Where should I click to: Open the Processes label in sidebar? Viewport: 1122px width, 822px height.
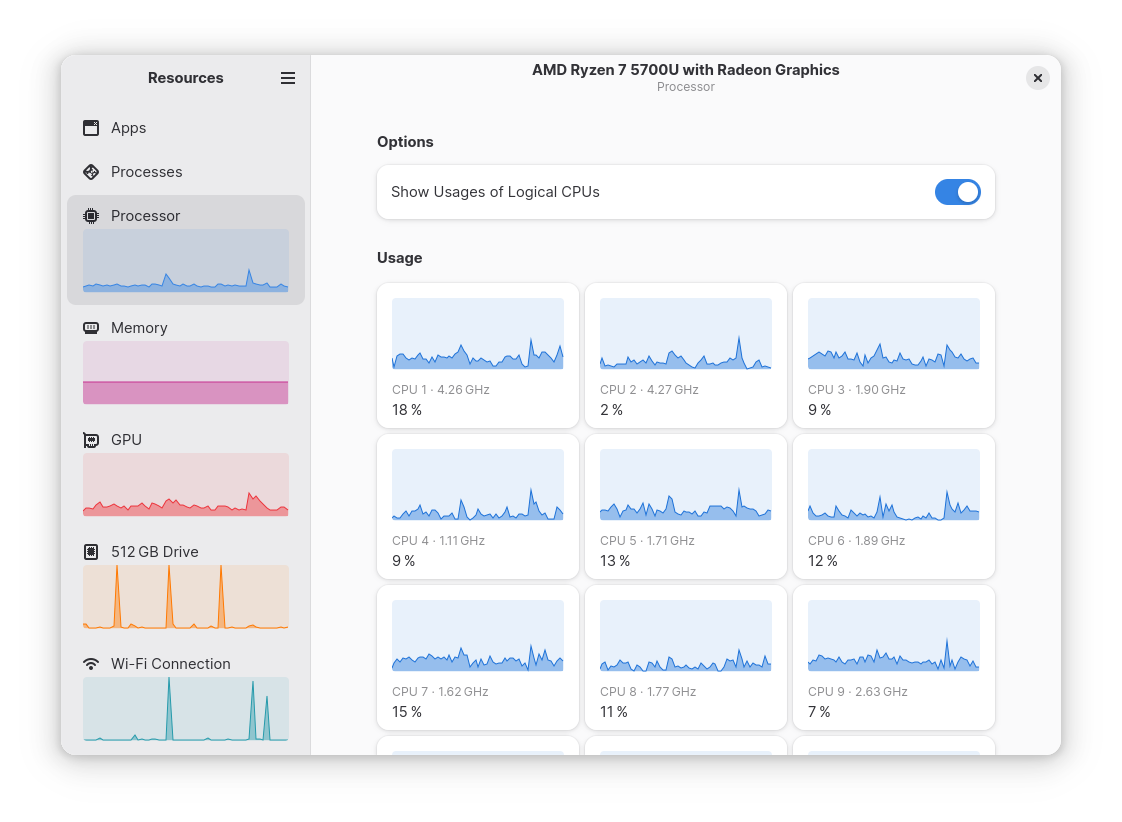point(147,172)
